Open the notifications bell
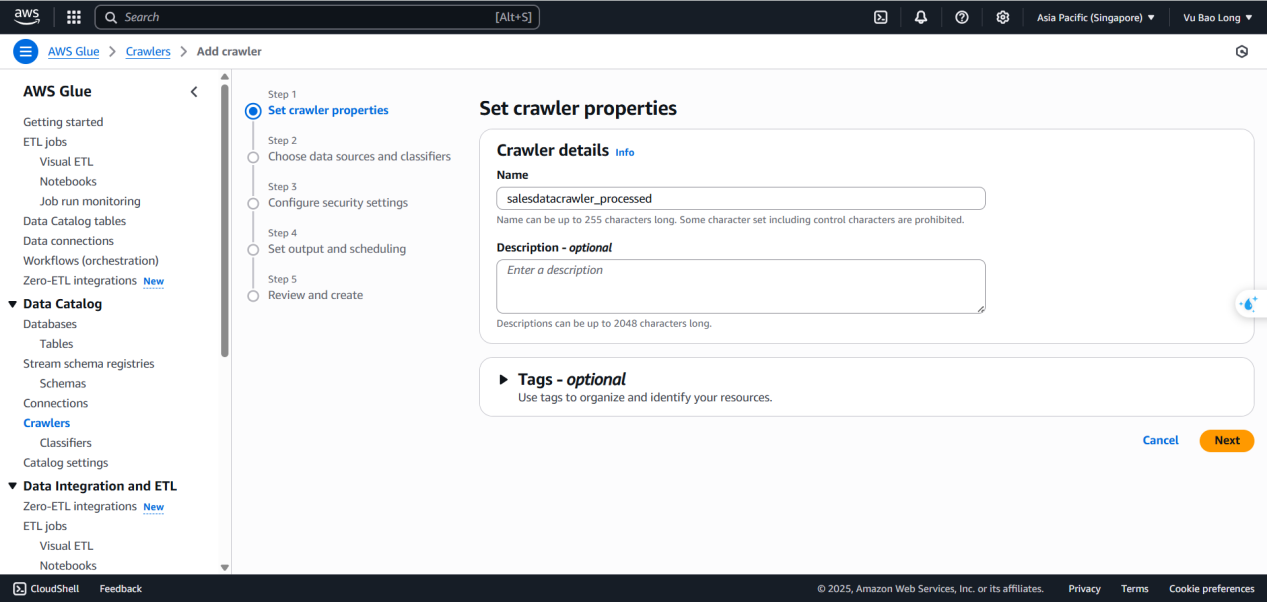1267x602 pixels. 921,17
